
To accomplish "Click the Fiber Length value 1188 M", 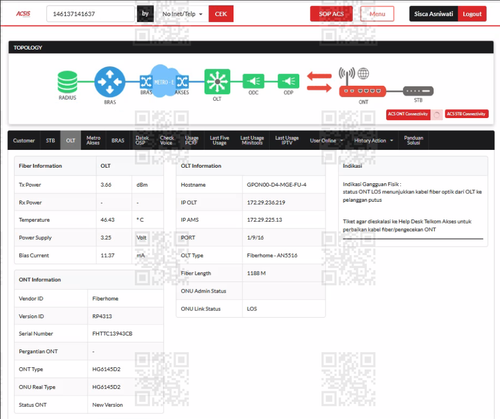I will coord(256,273).
